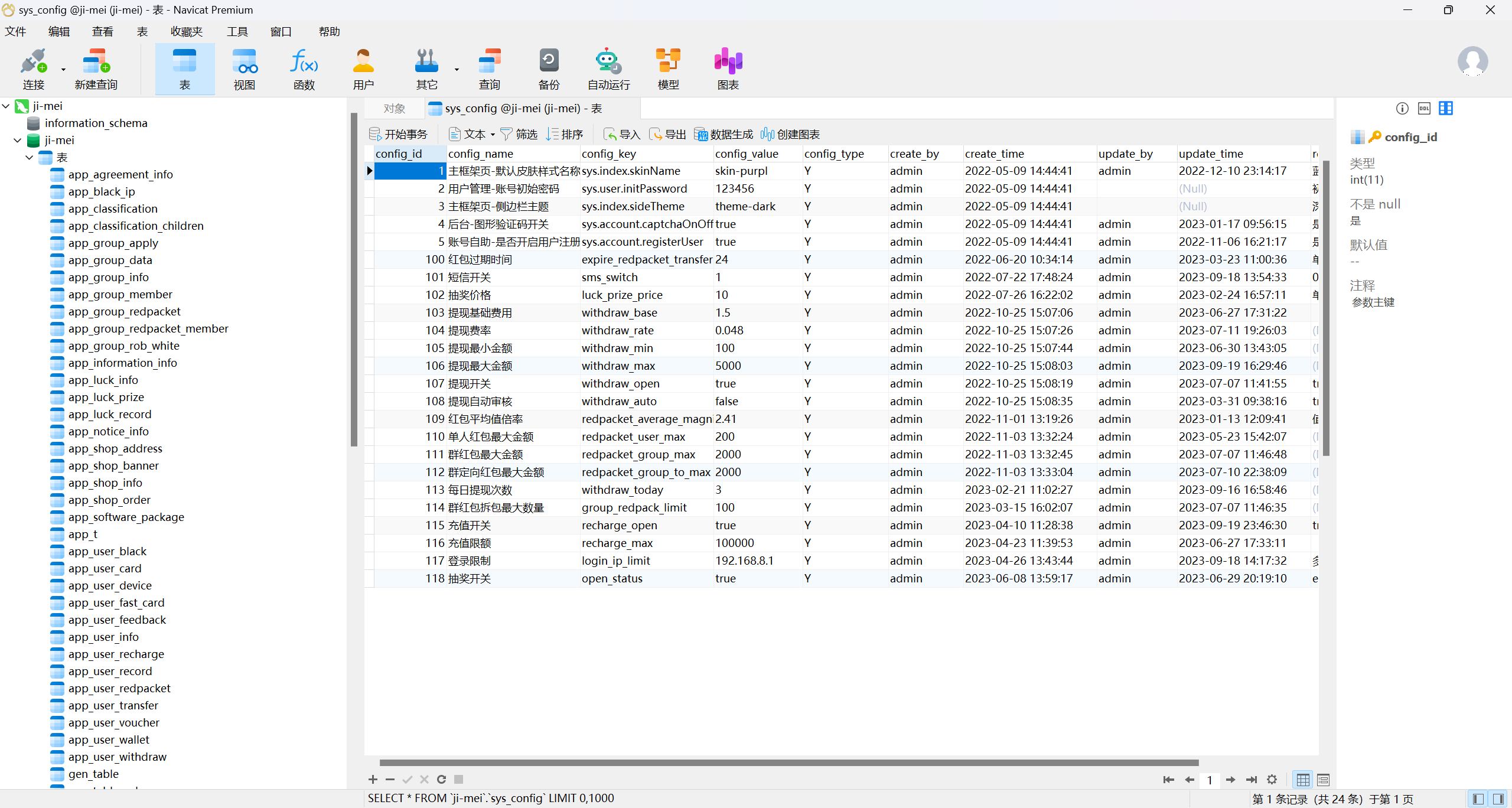
Task: Click the horizontal scrollbar under the grid
Action: pyautogui.click(x=788, y=763)
